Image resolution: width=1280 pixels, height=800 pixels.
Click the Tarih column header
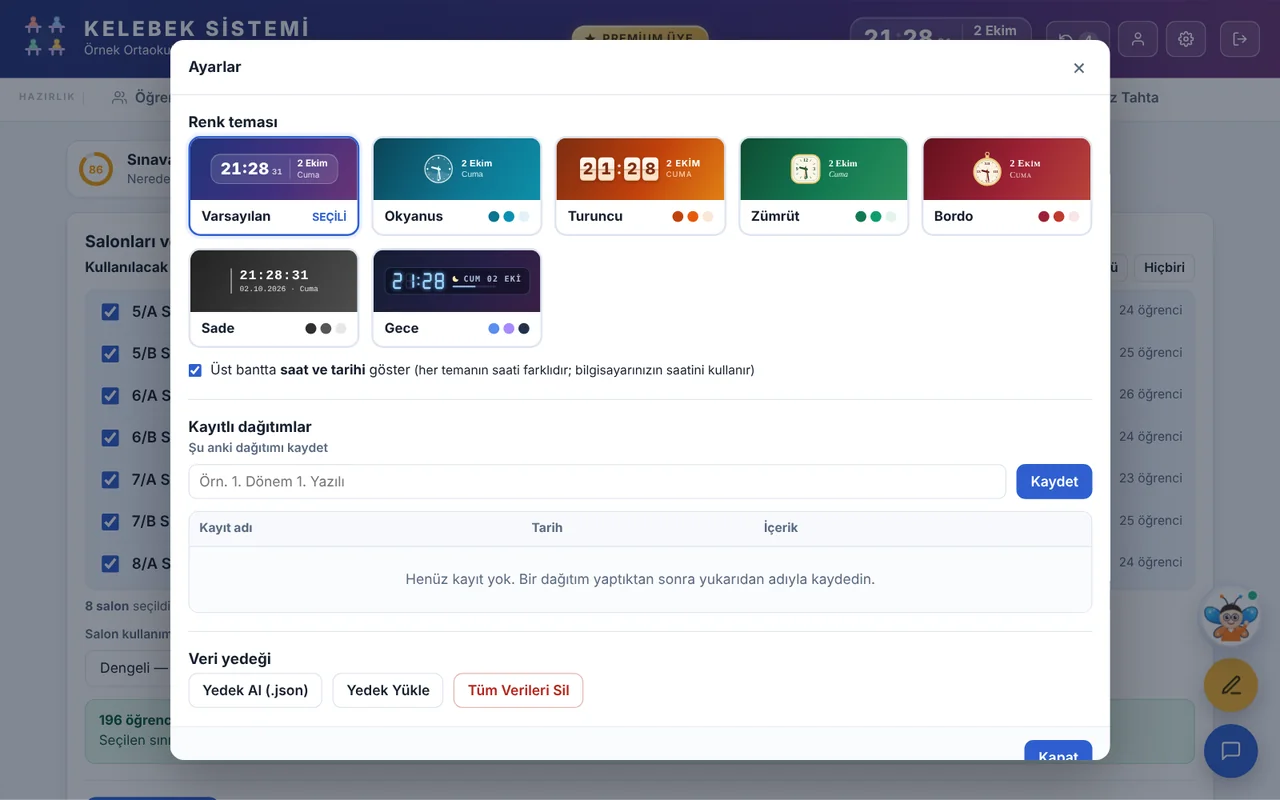547,528
